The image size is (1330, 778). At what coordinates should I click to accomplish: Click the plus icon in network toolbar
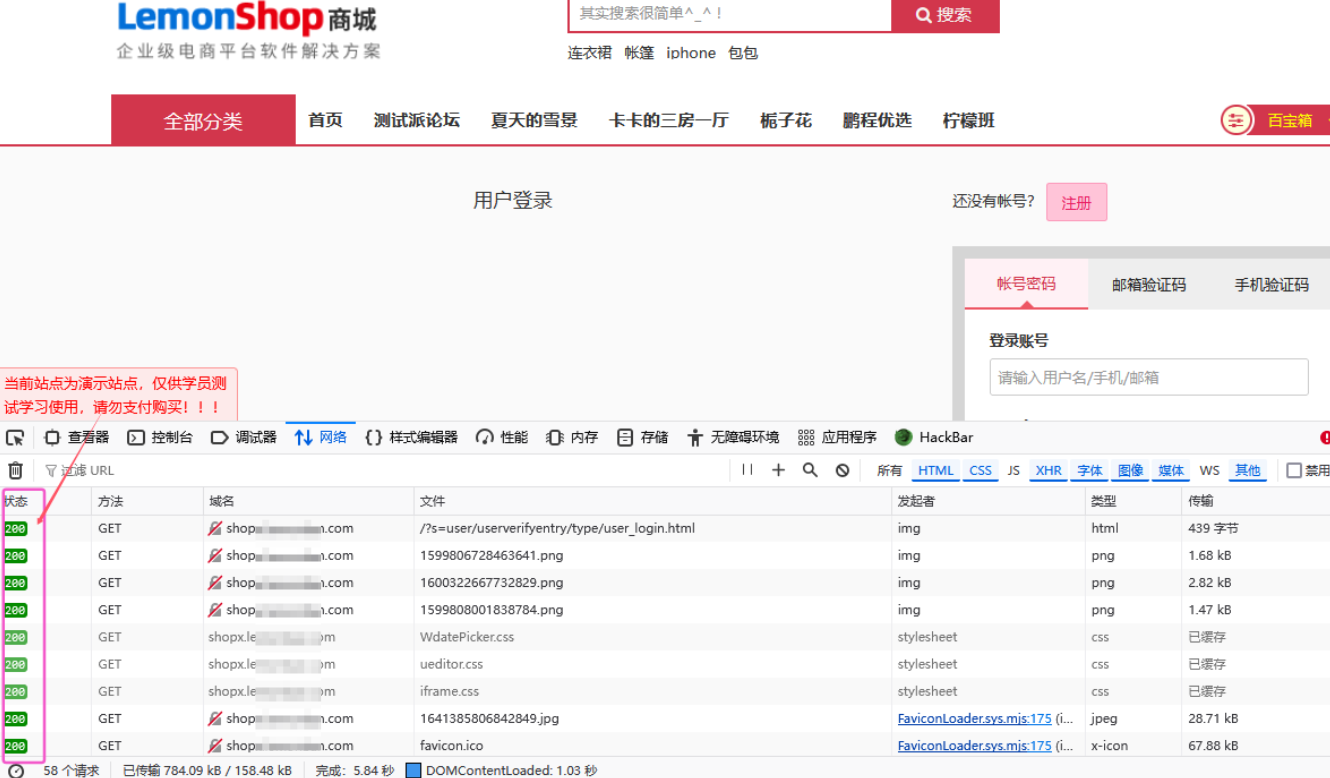[x=778, y=470]
